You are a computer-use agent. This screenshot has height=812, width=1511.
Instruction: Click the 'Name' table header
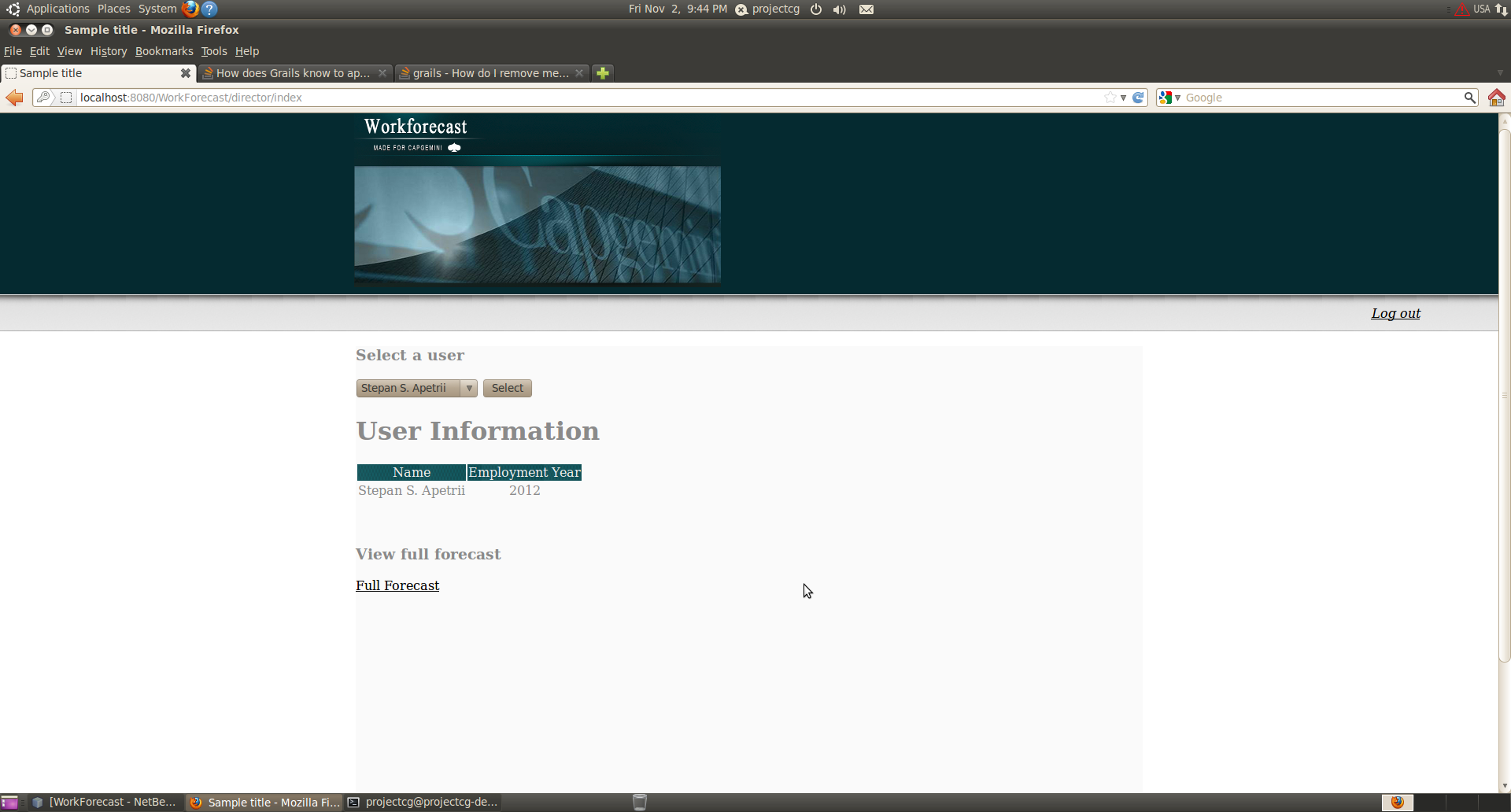[412, 472]
